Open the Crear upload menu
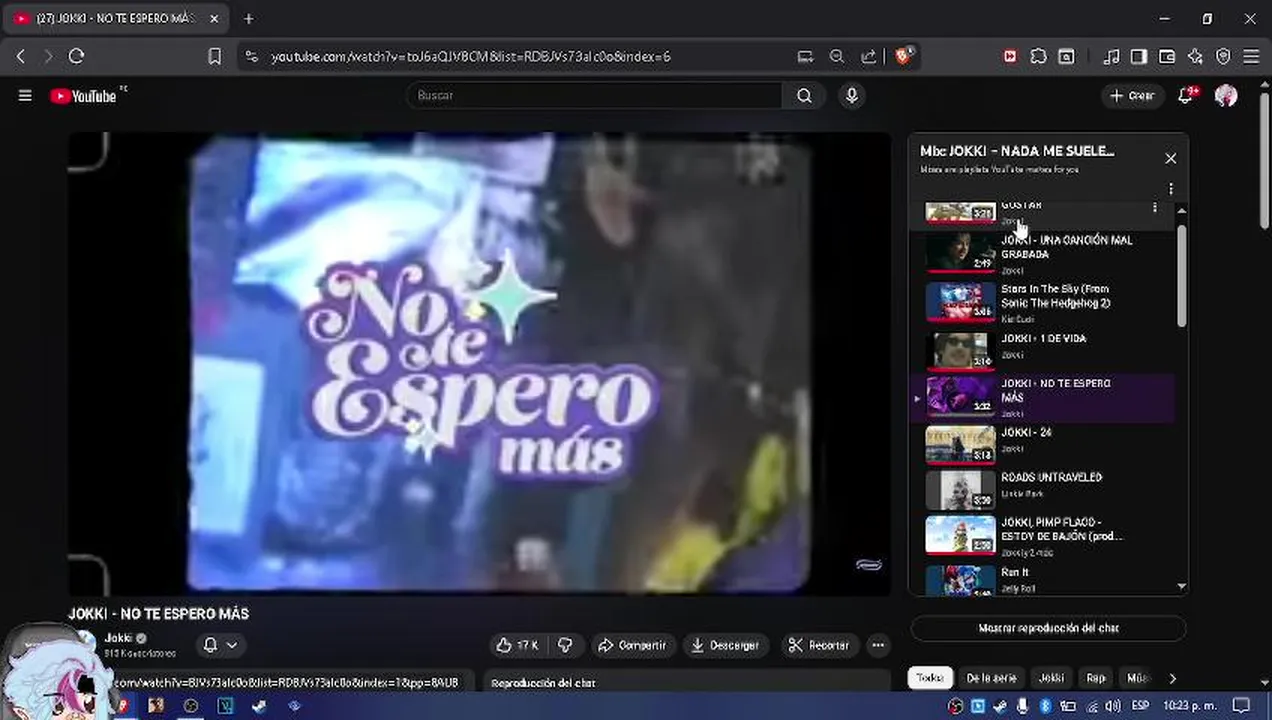Viewport: 1272px width, 720px height. coord(1132,96)
